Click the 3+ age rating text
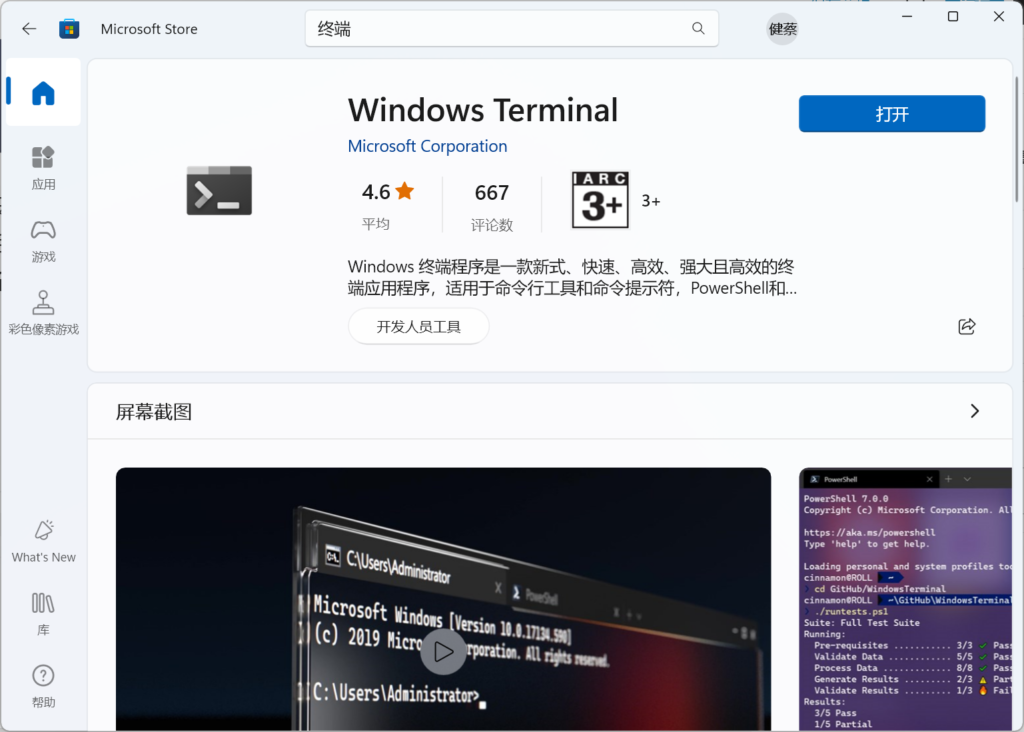The width and height of the screenshot is (1024, 732). pos(650,201)
